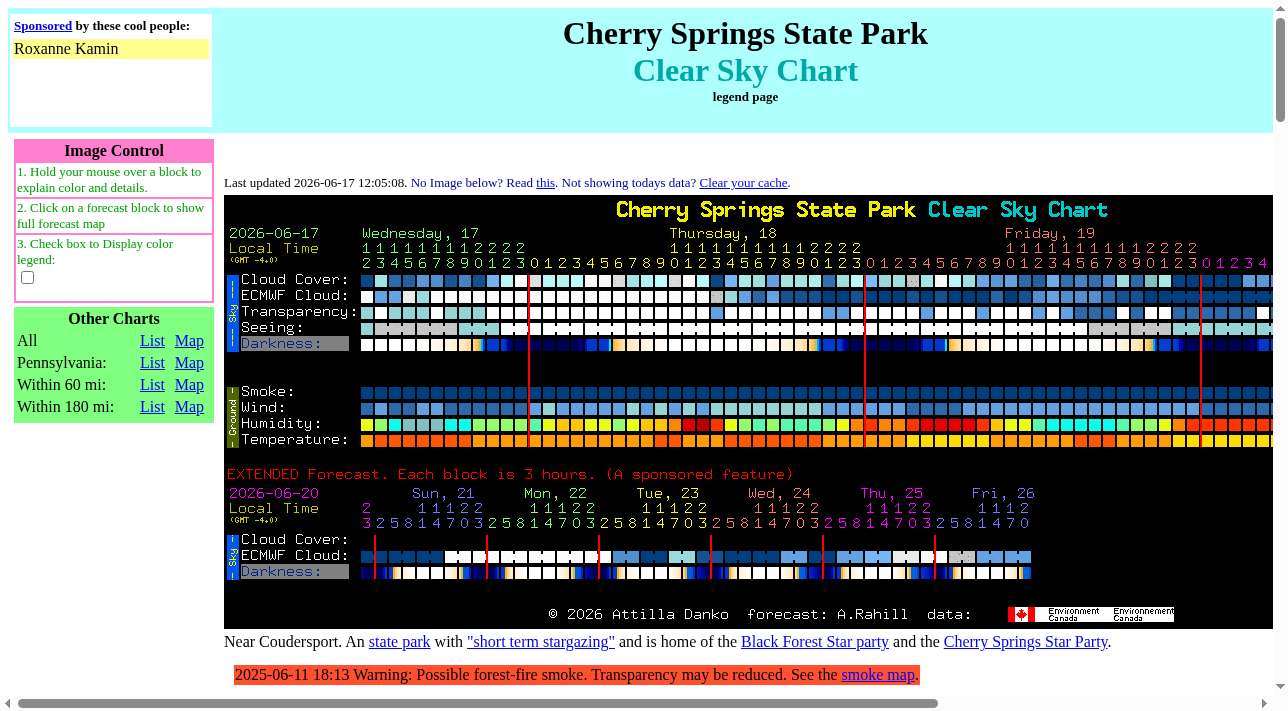1288x711 pixels.
Task: Click the first Smoke forecast block
Action: pyautogui.click(x=367, y=393)
